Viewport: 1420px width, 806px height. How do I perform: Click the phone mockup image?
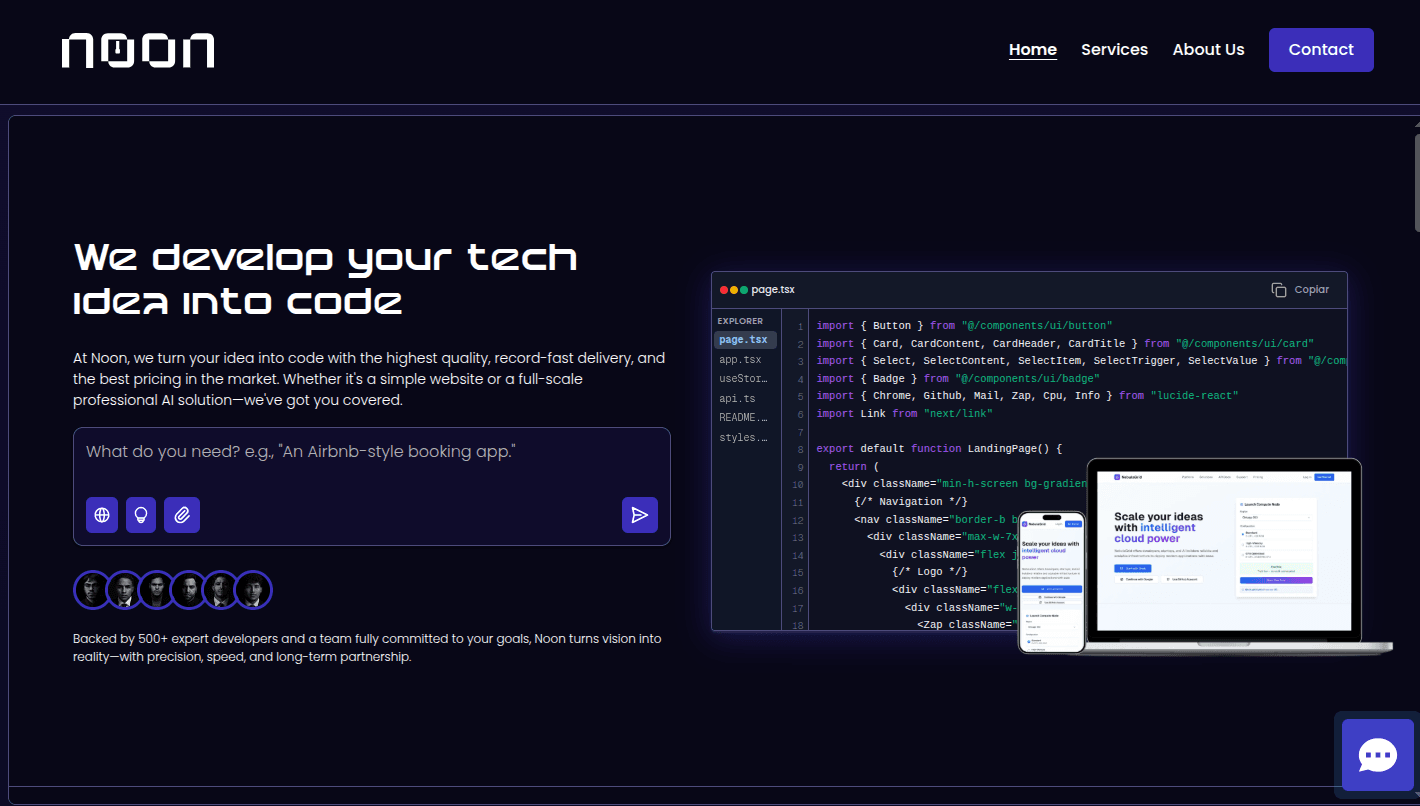point(1051,582)
